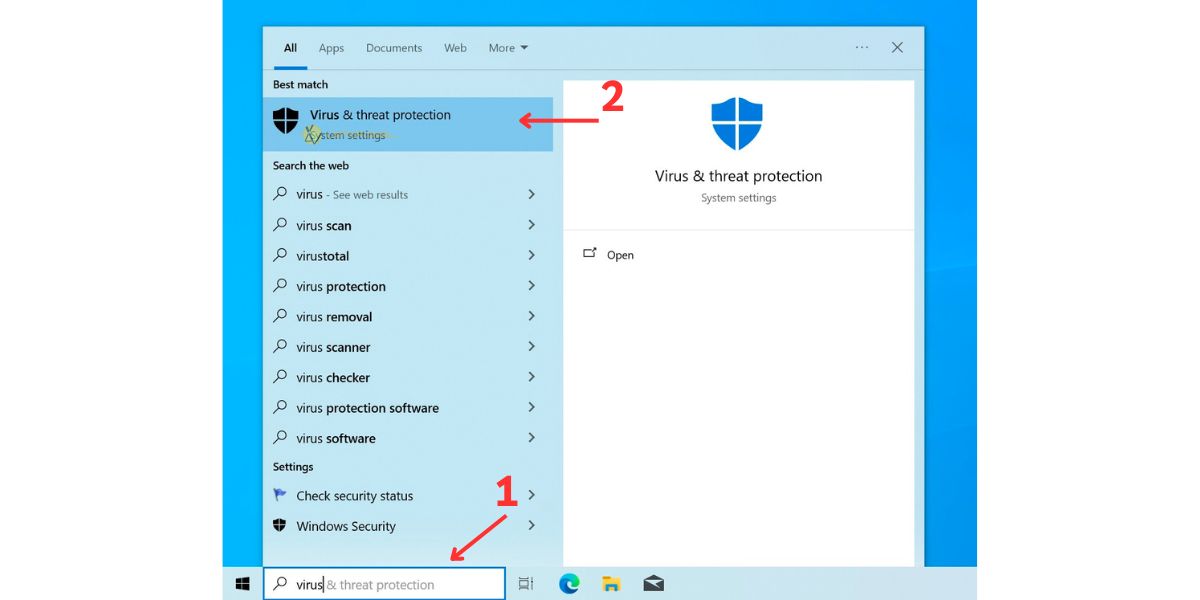Open the three-dot options menu
The height and width of the screenshot is (600, 1200).
tap(862, 47)
